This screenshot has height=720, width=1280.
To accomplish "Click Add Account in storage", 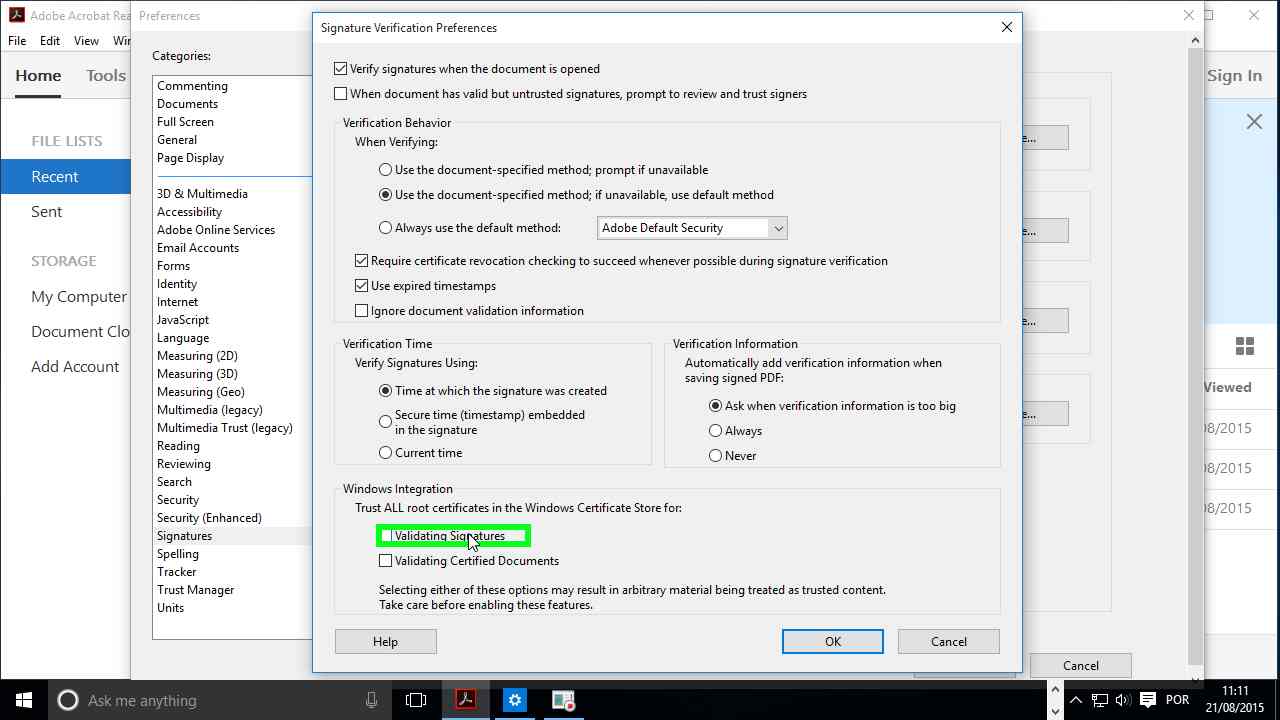I will pos(75,367).
